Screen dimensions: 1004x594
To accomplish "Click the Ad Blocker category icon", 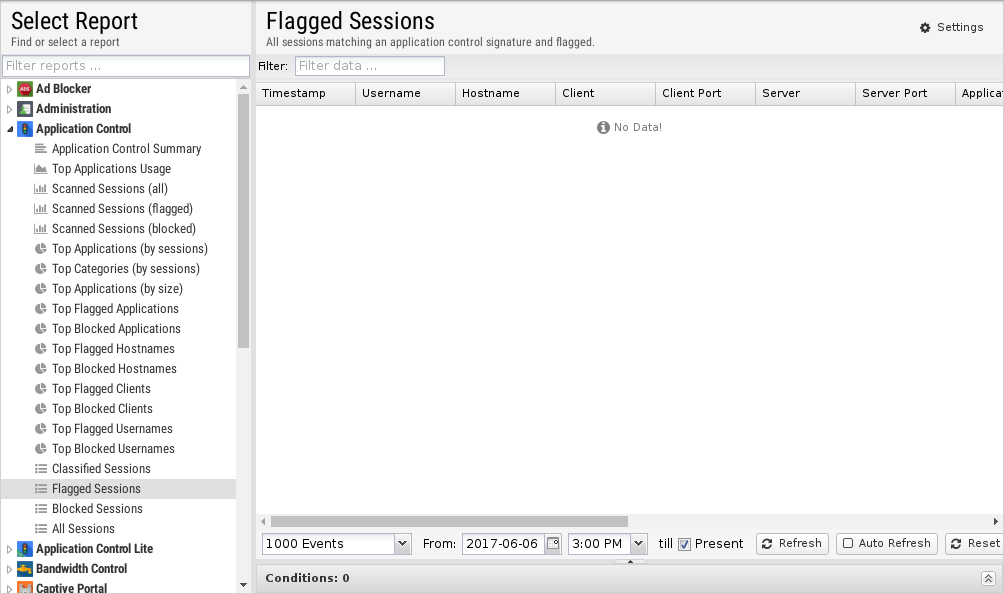I will [25, 89].
